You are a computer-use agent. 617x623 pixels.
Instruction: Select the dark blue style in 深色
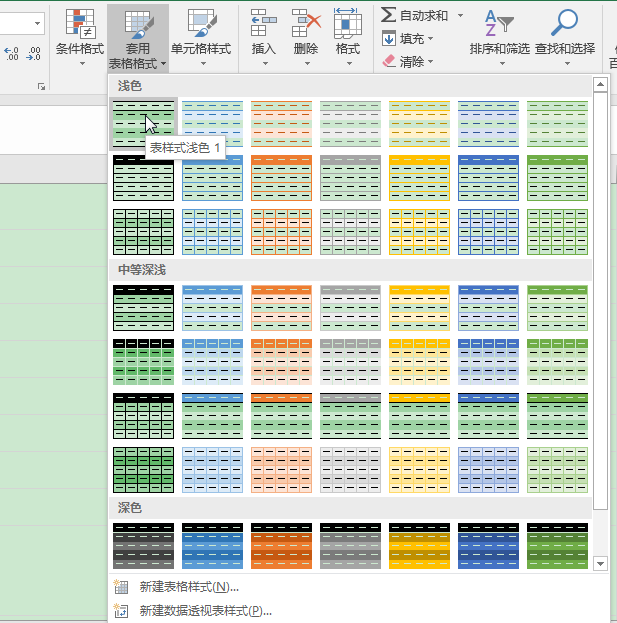click(488, 546)
